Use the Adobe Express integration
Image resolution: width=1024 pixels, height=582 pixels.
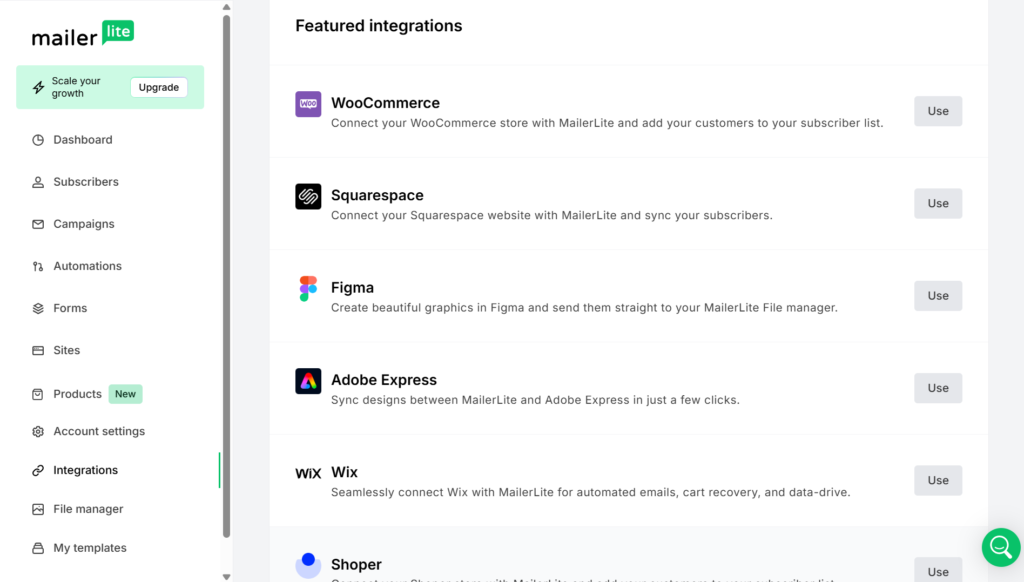[938, 388]
